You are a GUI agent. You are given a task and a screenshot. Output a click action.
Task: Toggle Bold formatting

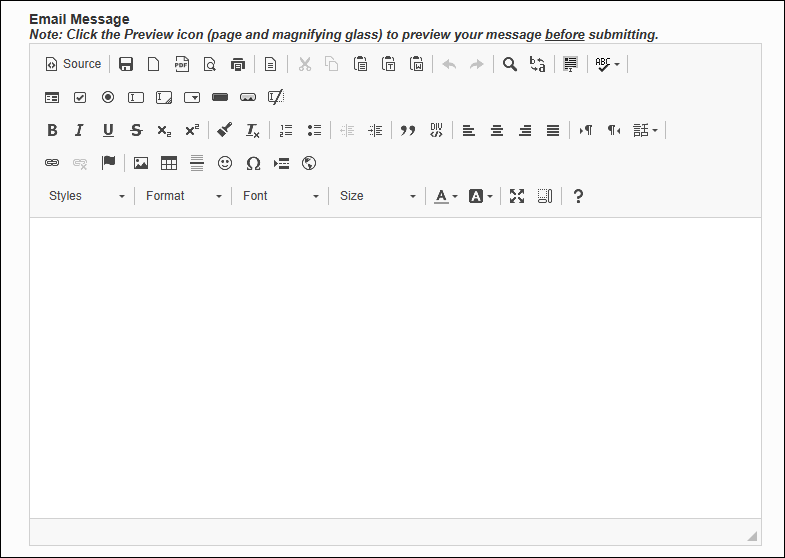pos(52,131)
